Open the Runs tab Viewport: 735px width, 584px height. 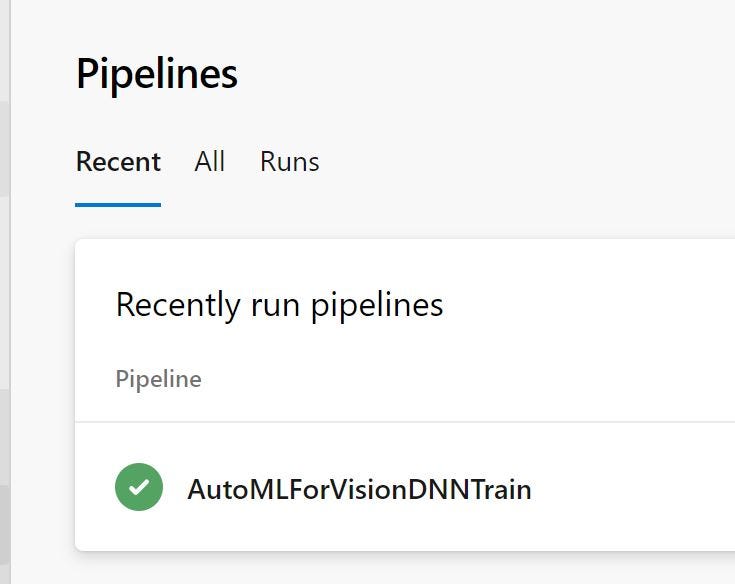[289, 162]
